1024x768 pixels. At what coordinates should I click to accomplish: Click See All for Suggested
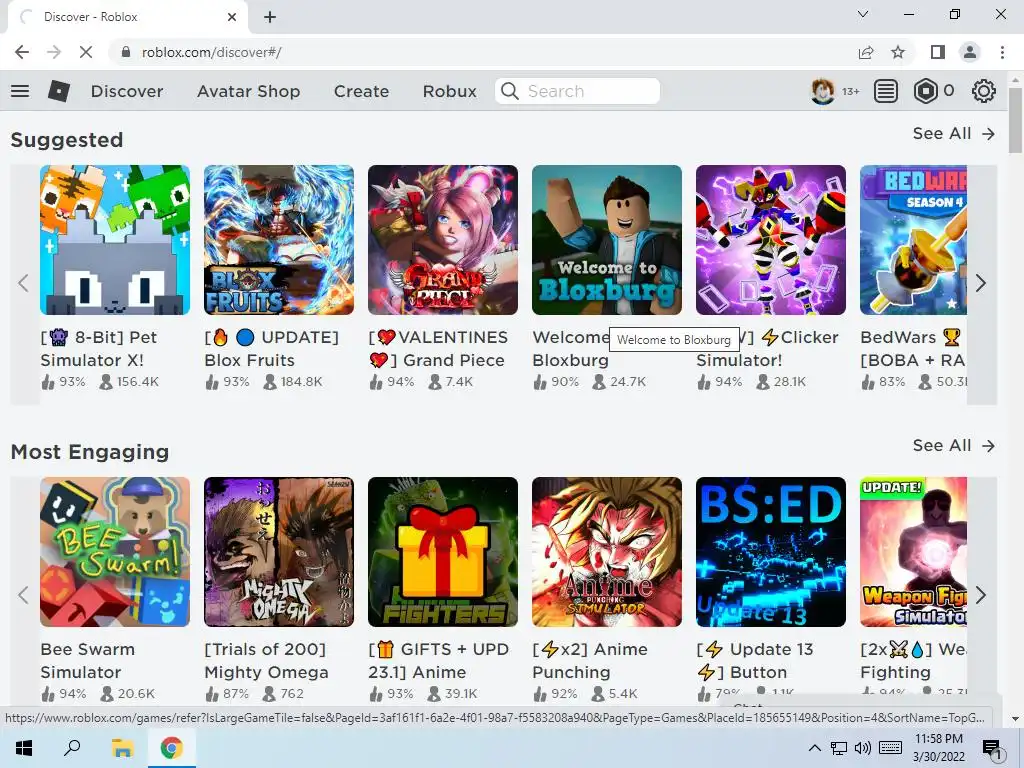(x=953, y=133)
